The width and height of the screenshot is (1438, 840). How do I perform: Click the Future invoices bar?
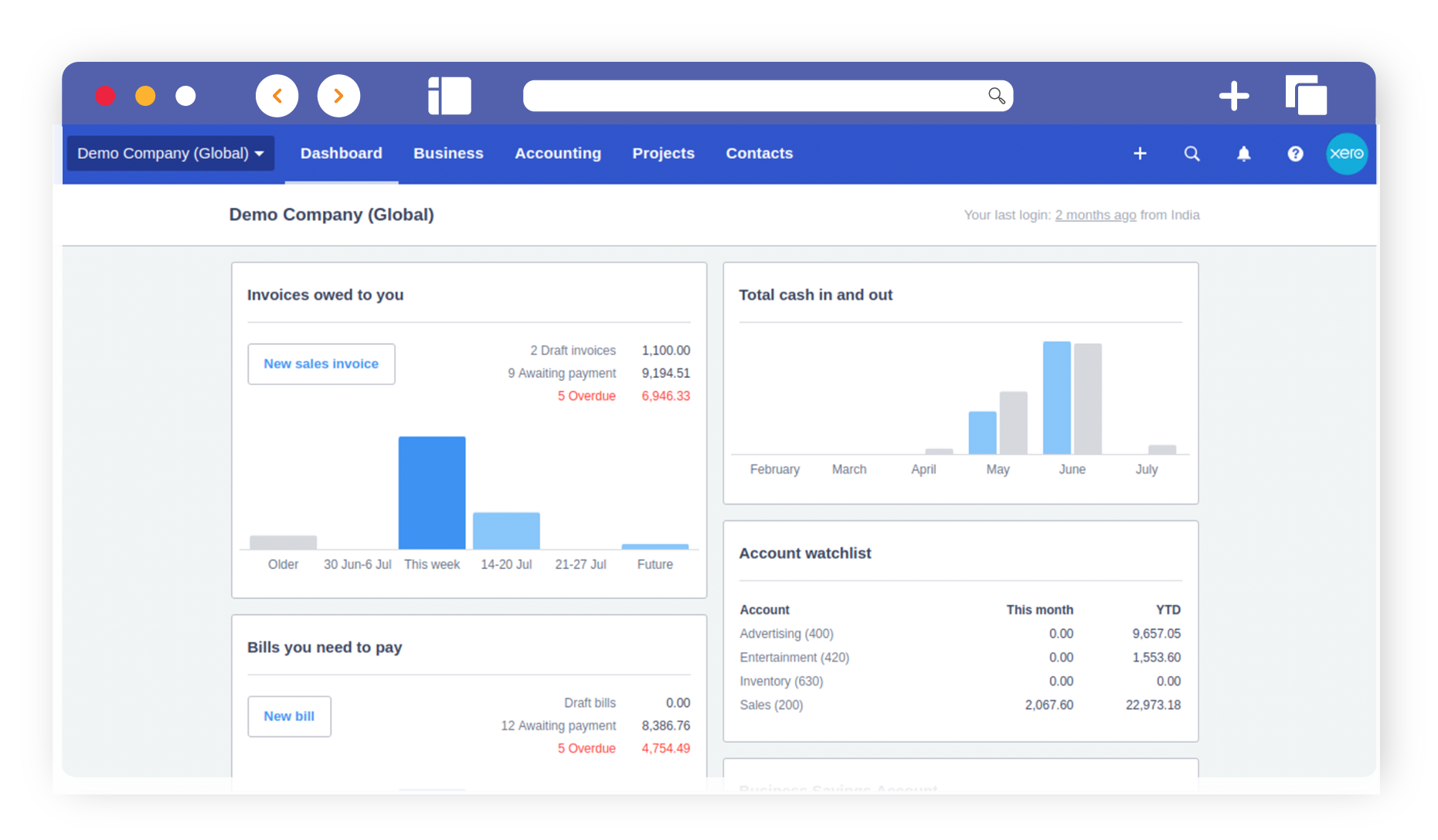pos(654,547)
